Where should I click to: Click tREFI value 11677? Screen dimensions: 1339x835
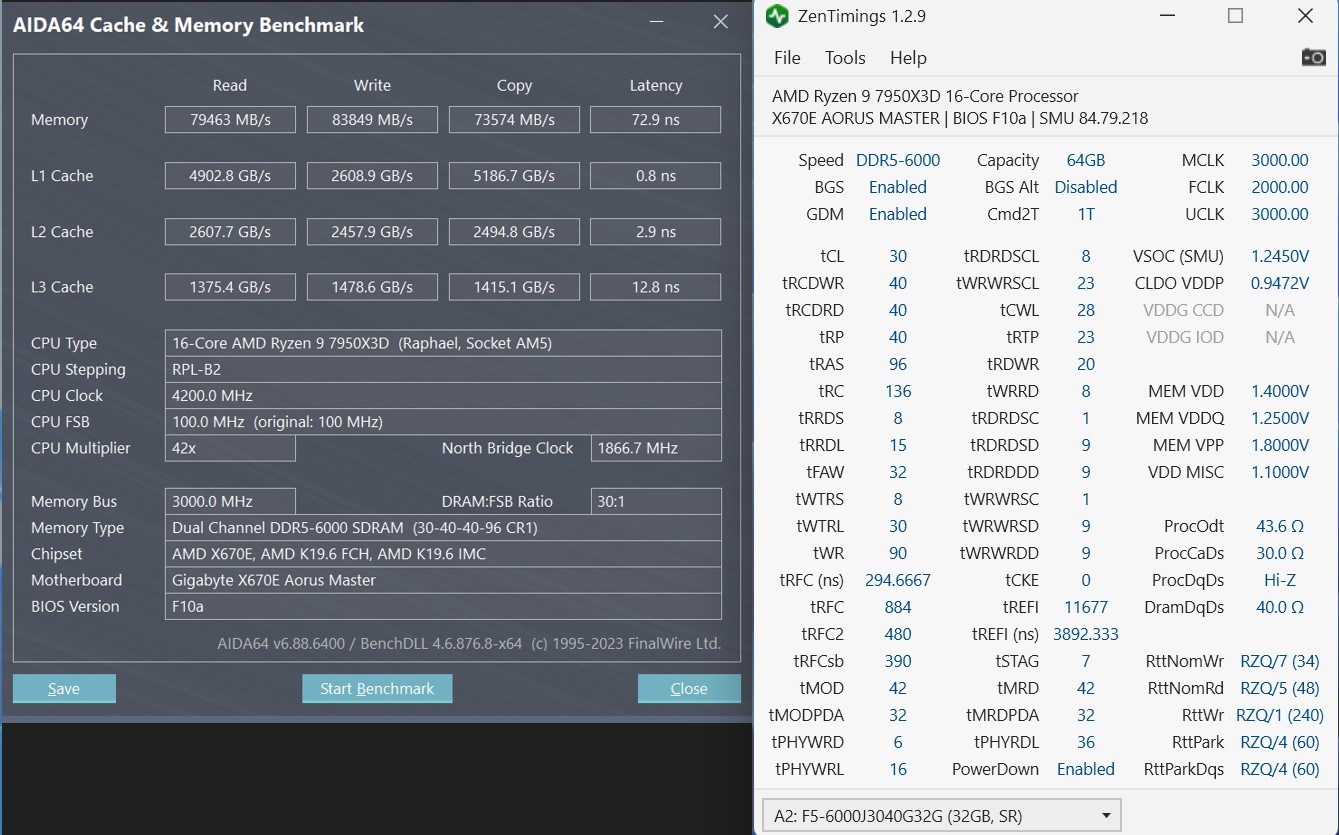click(x=1086, y=607)
